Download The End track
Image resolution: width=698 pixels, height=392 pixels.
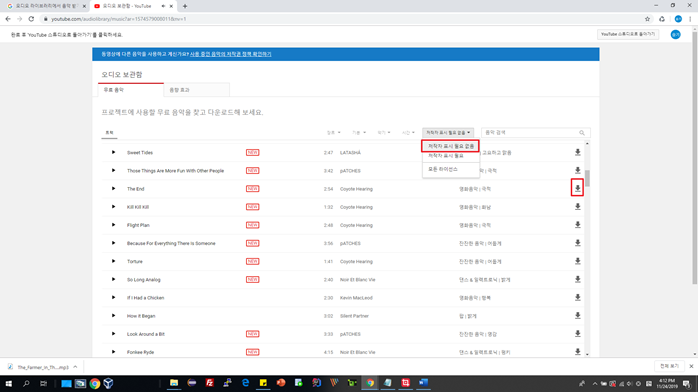tap(577, 188)
